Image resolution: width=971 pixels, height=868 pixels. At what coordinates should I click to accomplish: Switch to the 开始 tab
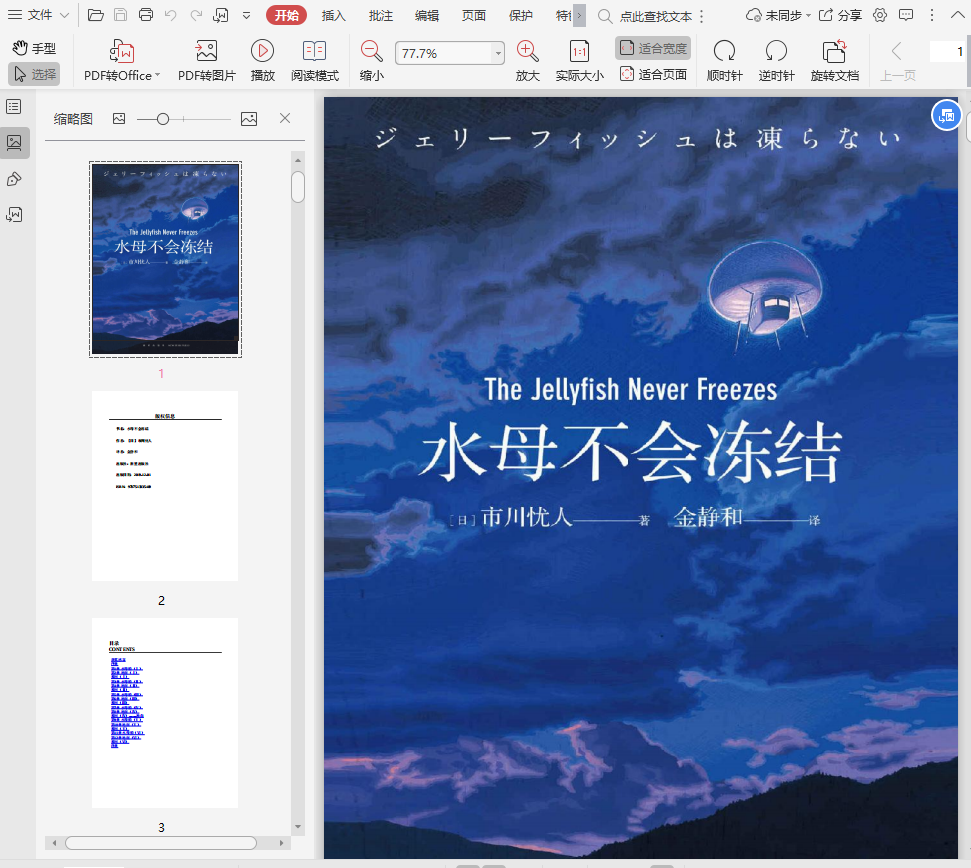(x=286, y=15)
